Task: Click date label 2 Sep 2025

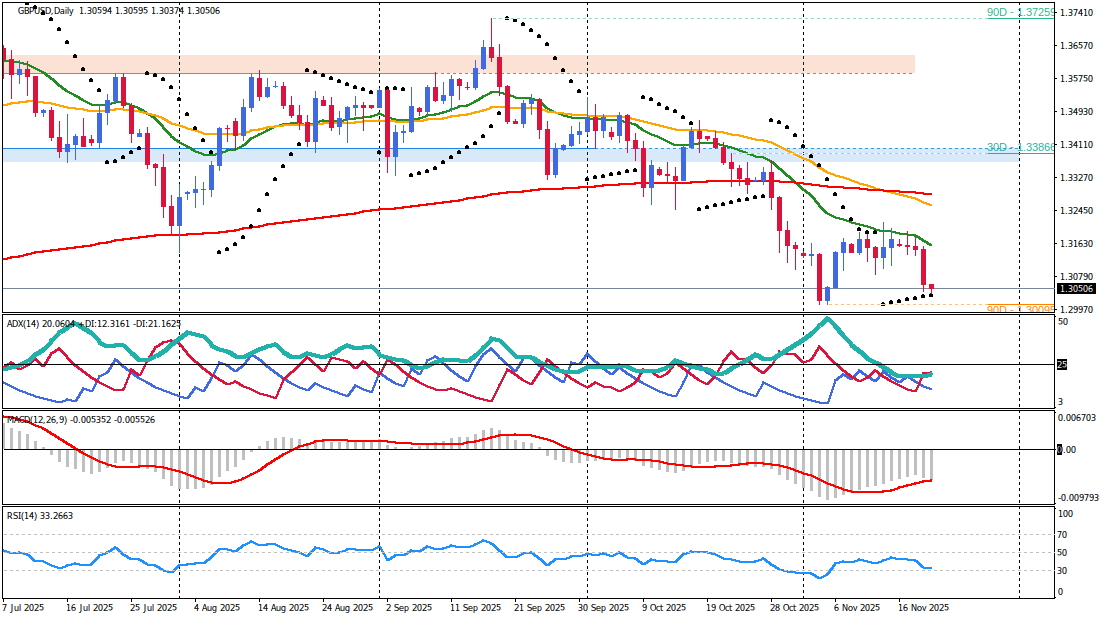Action: 409,608
